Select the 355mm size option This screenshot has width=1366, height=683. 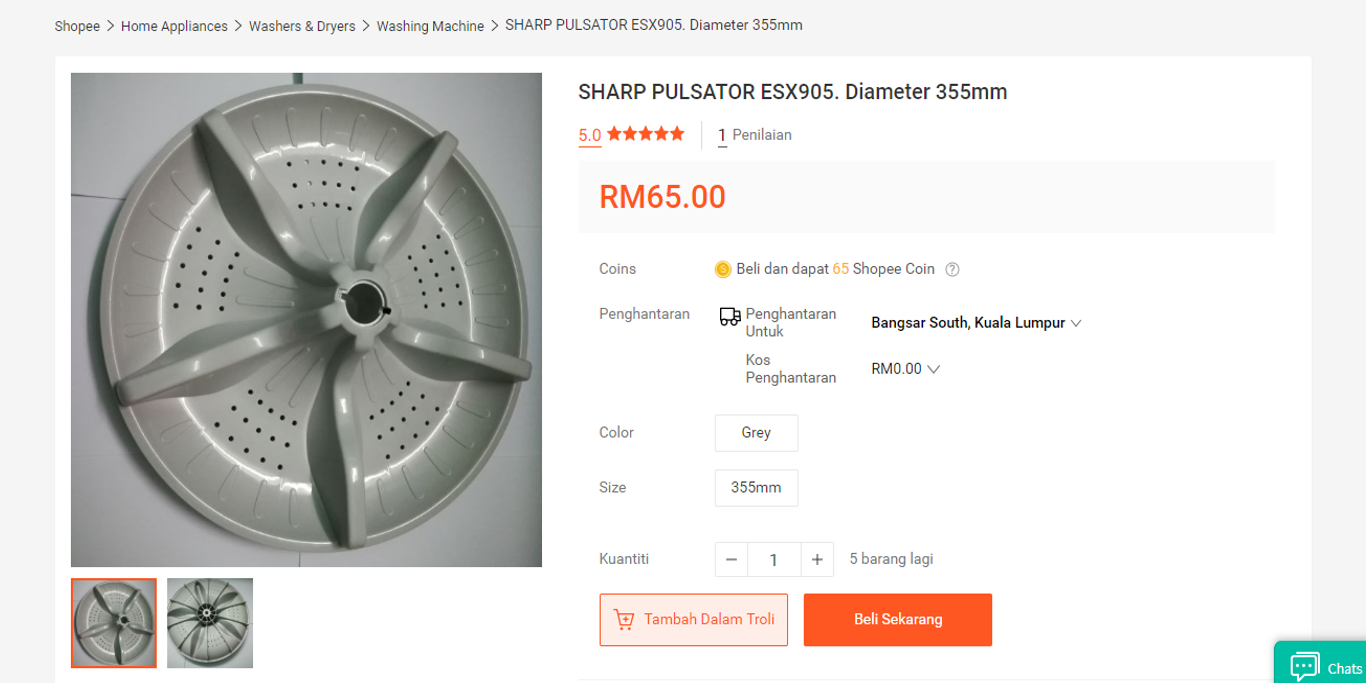[x=756, y=488]
